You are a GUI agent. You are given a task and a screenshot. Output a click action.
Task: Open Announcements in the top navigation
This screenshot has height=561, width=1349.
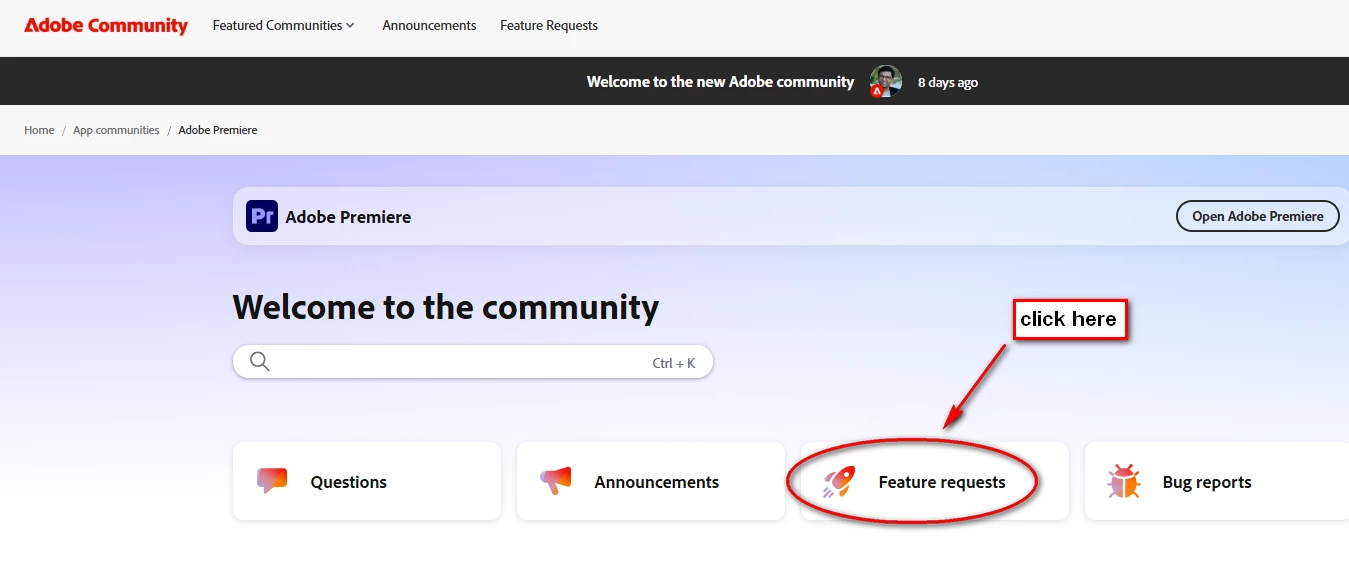tap(429, 26)
